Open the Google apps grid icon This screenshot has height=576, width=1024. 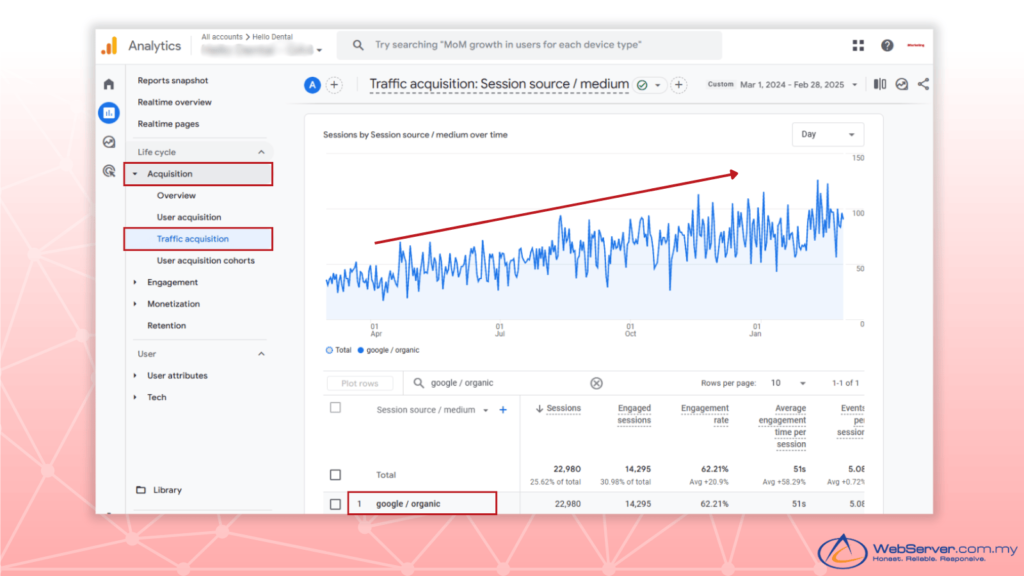pyautogui.click(x=858, y=45)
